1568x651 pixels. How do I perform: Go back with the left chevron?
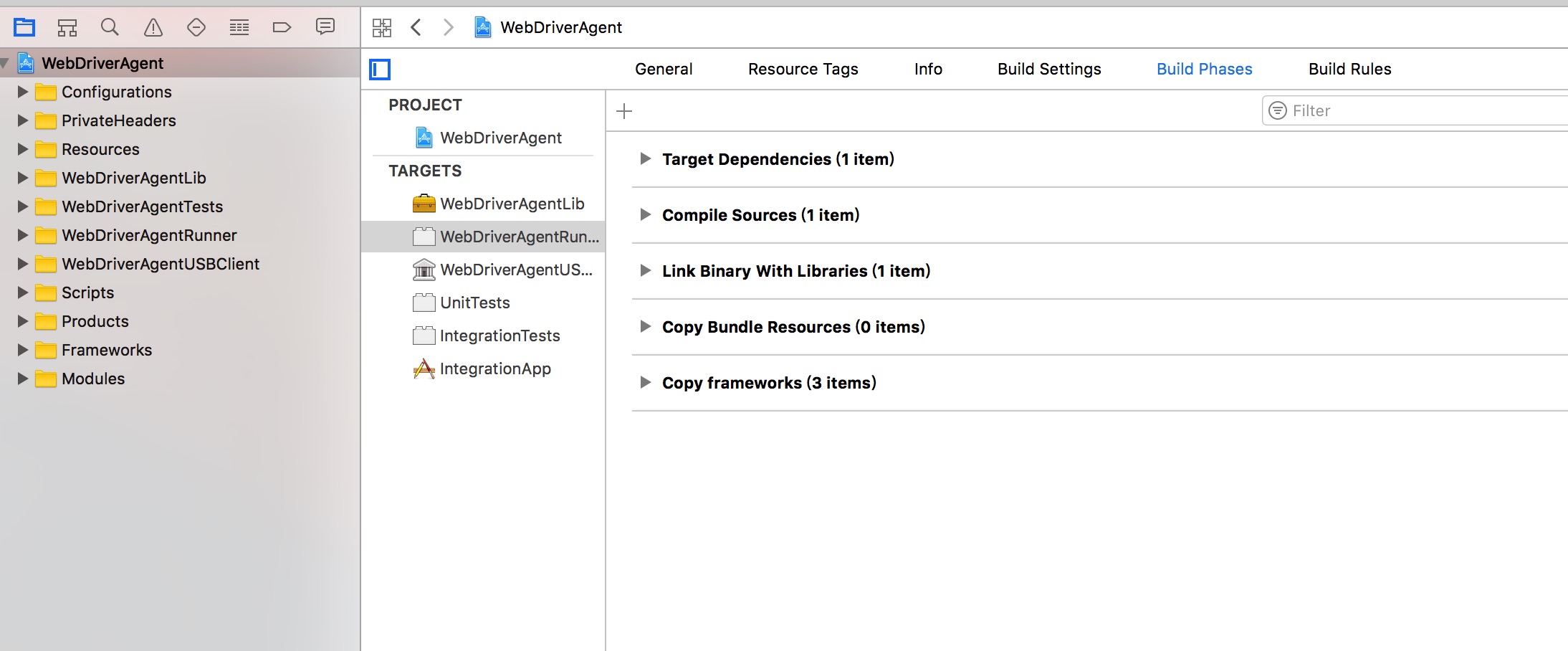pos(416,27)
